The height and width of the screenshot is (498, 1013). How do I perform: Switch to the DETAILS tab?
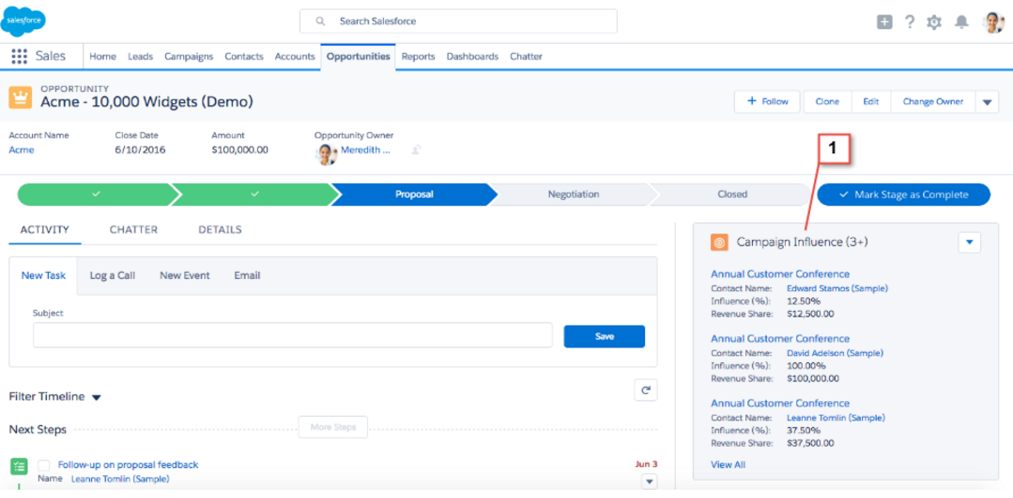(x=220, y=230)
